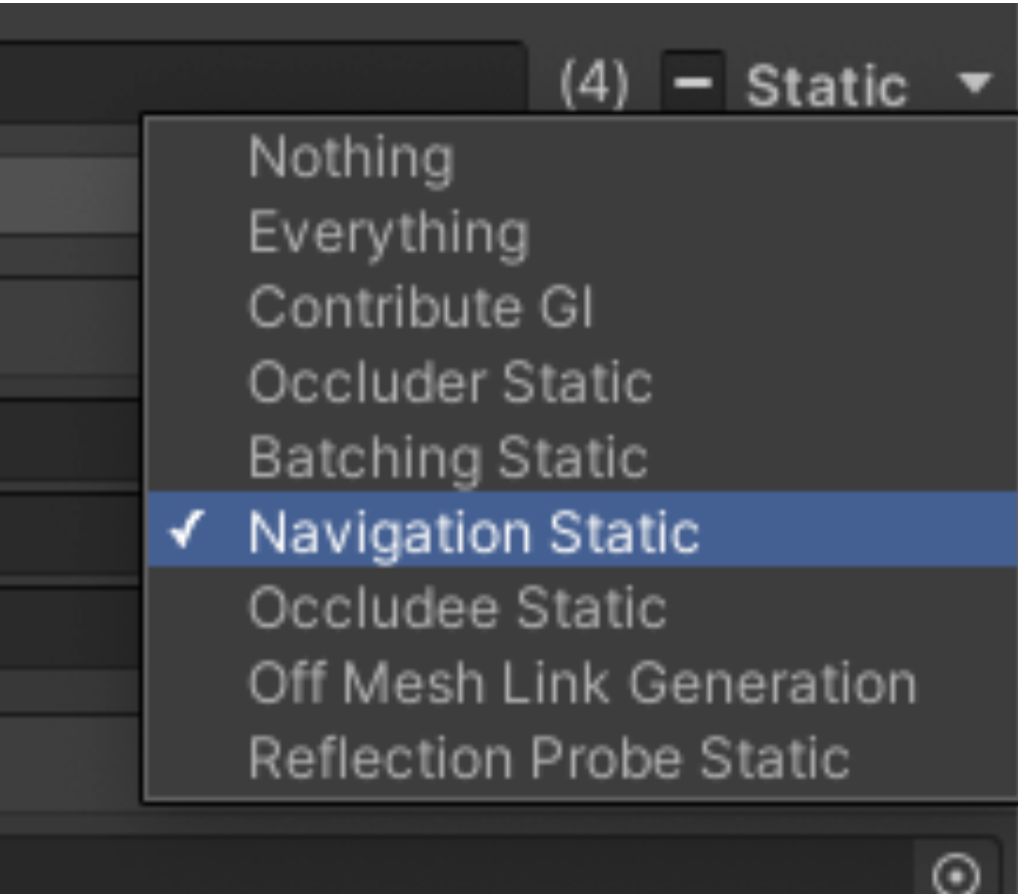Click the dark field left of Navigation Static
This screenshot has width=1018, height=894.
[70, 536]
